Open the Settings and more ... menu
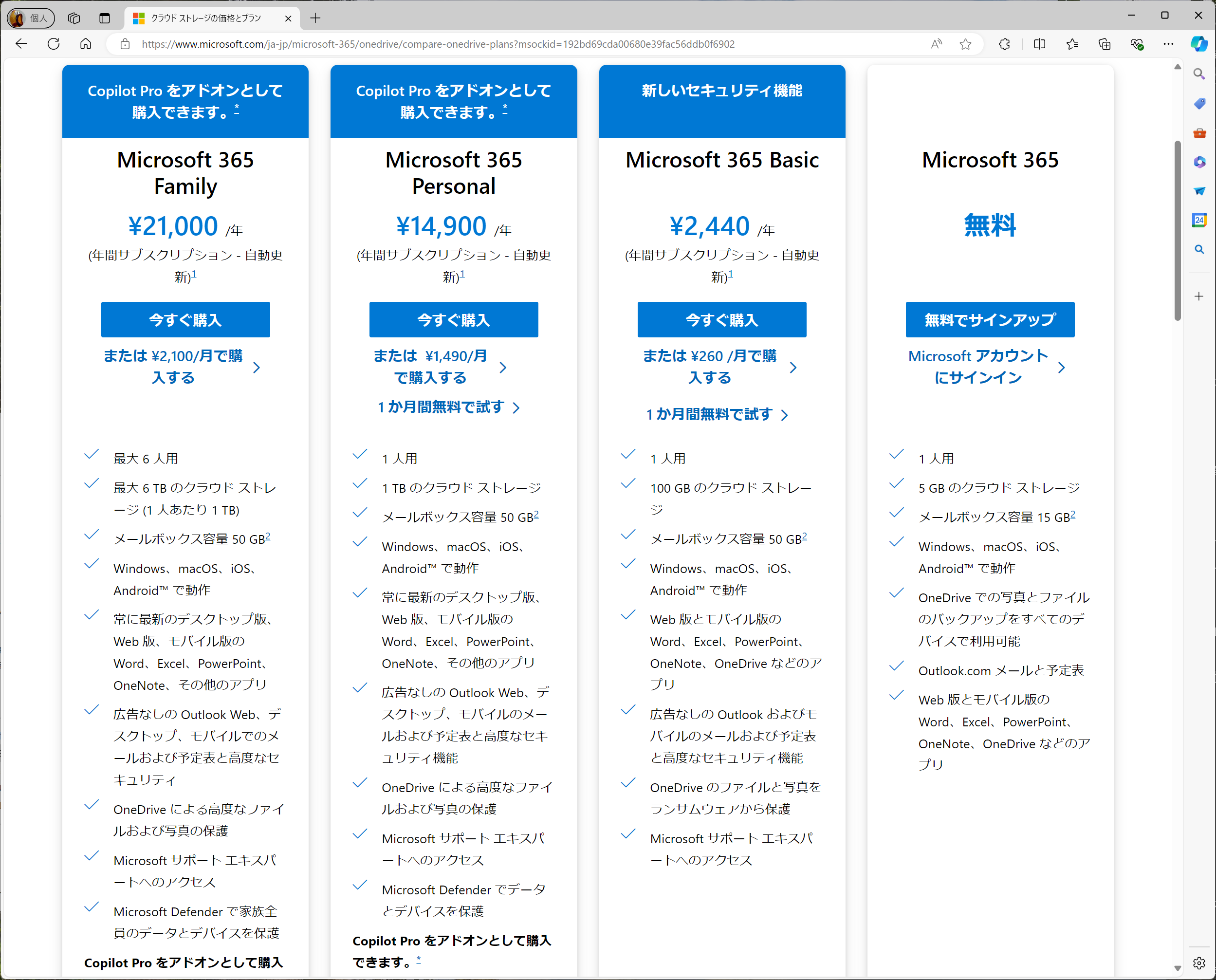 tap(1169, 44)
